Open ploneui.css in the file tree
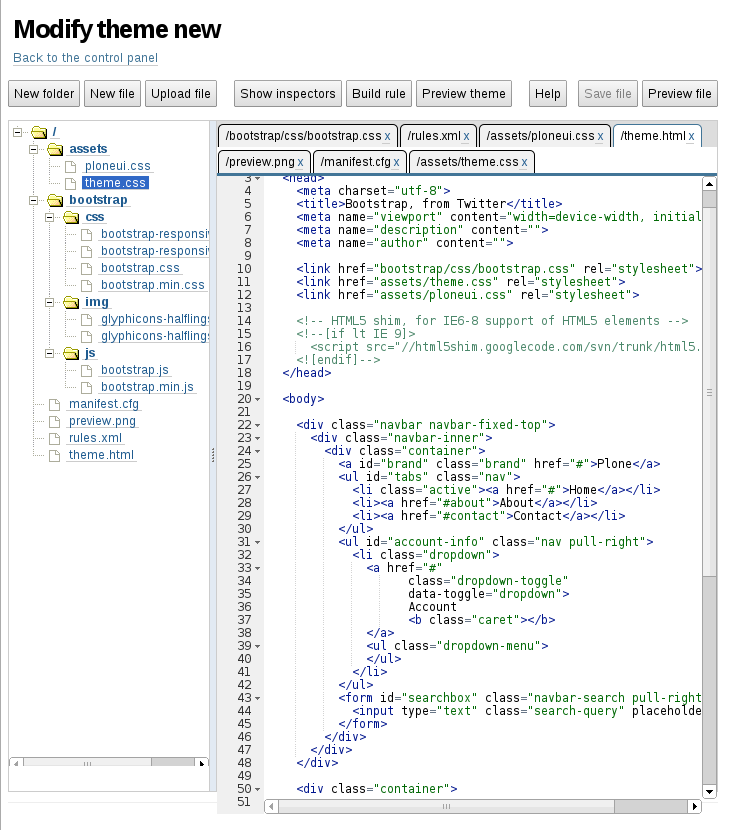 pos(118,166)
